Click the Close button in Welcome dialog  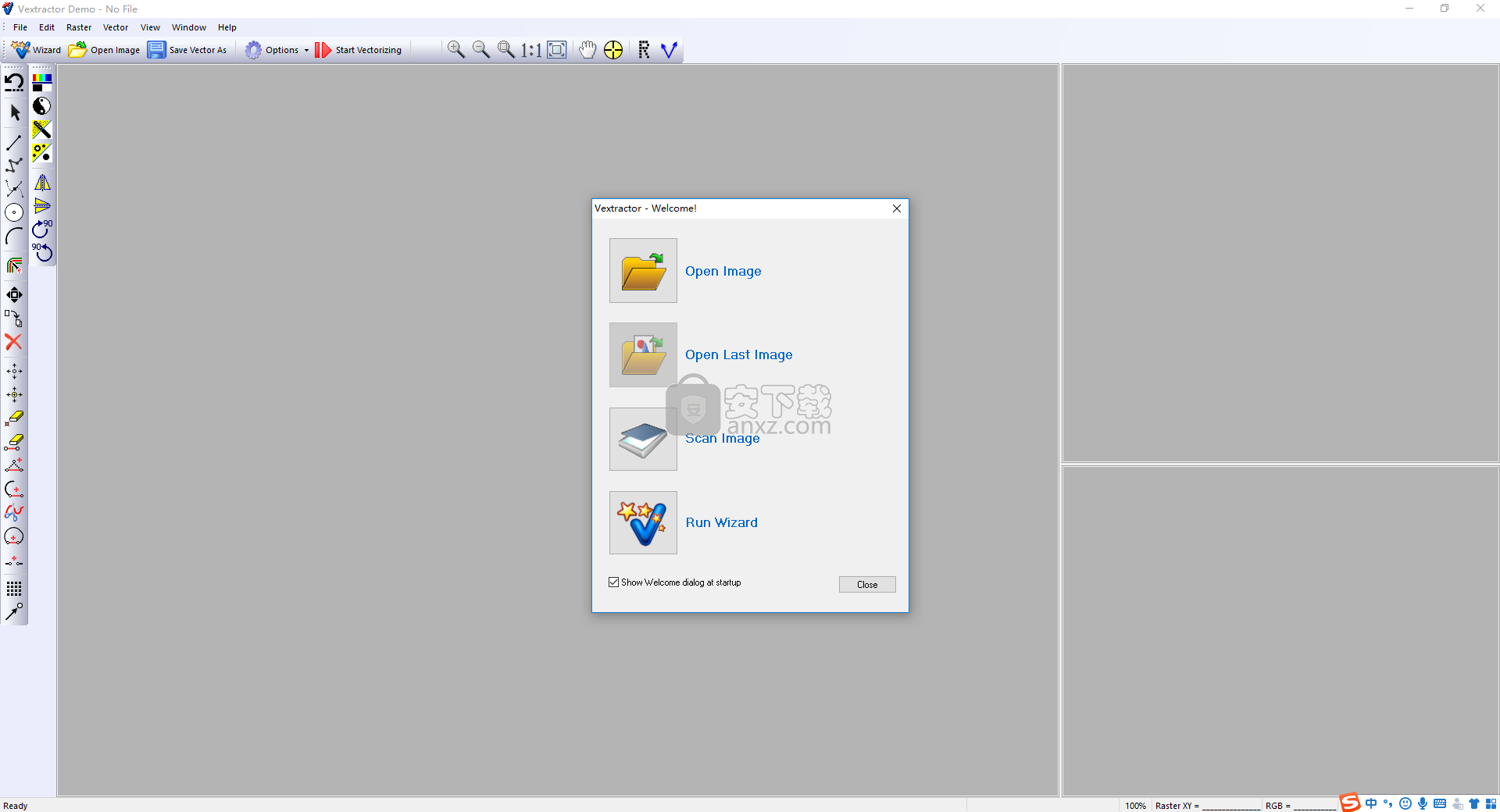867,585
